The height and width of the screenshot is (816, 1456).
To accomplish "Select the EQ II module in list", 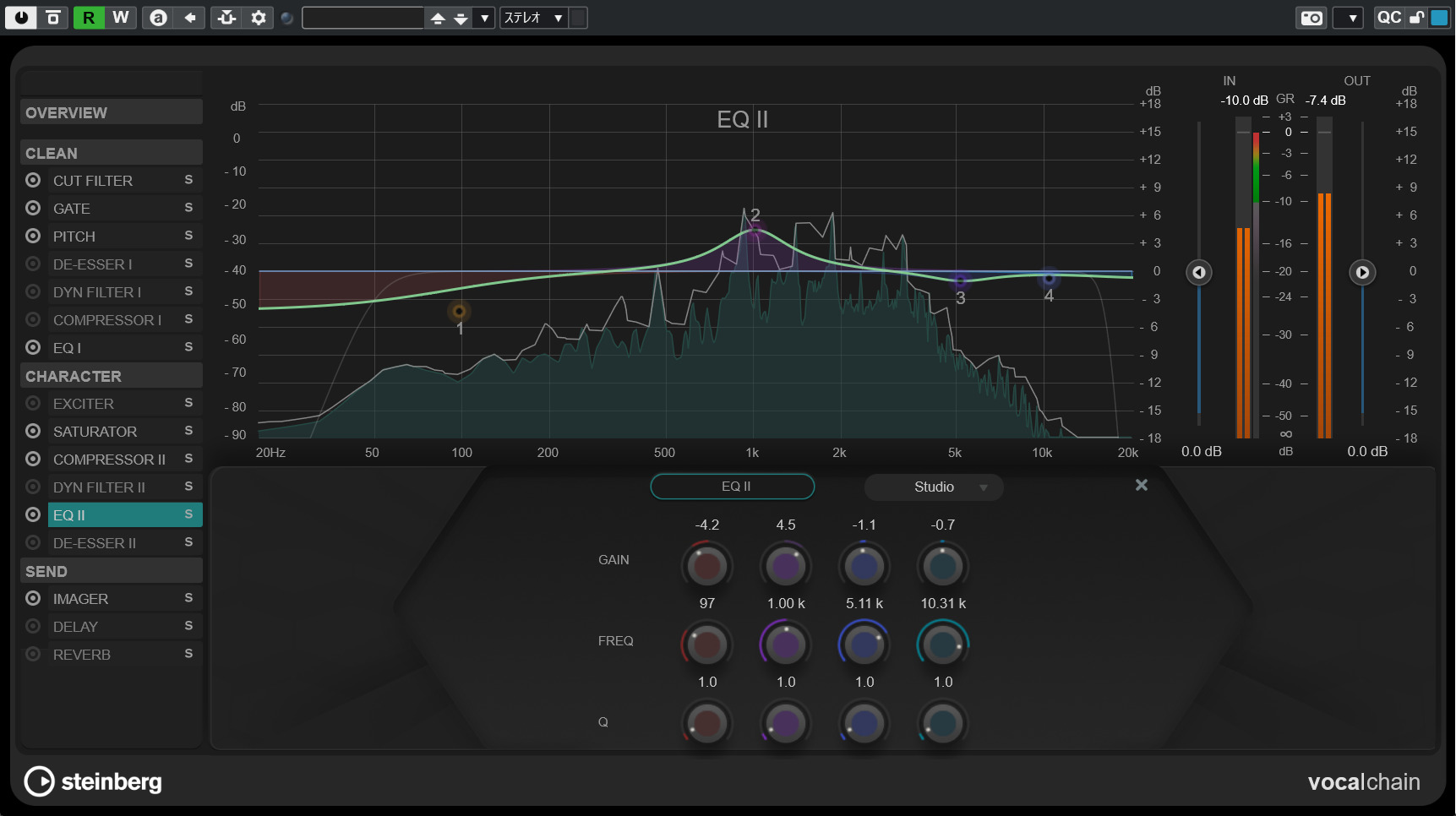I will (125, 514).
